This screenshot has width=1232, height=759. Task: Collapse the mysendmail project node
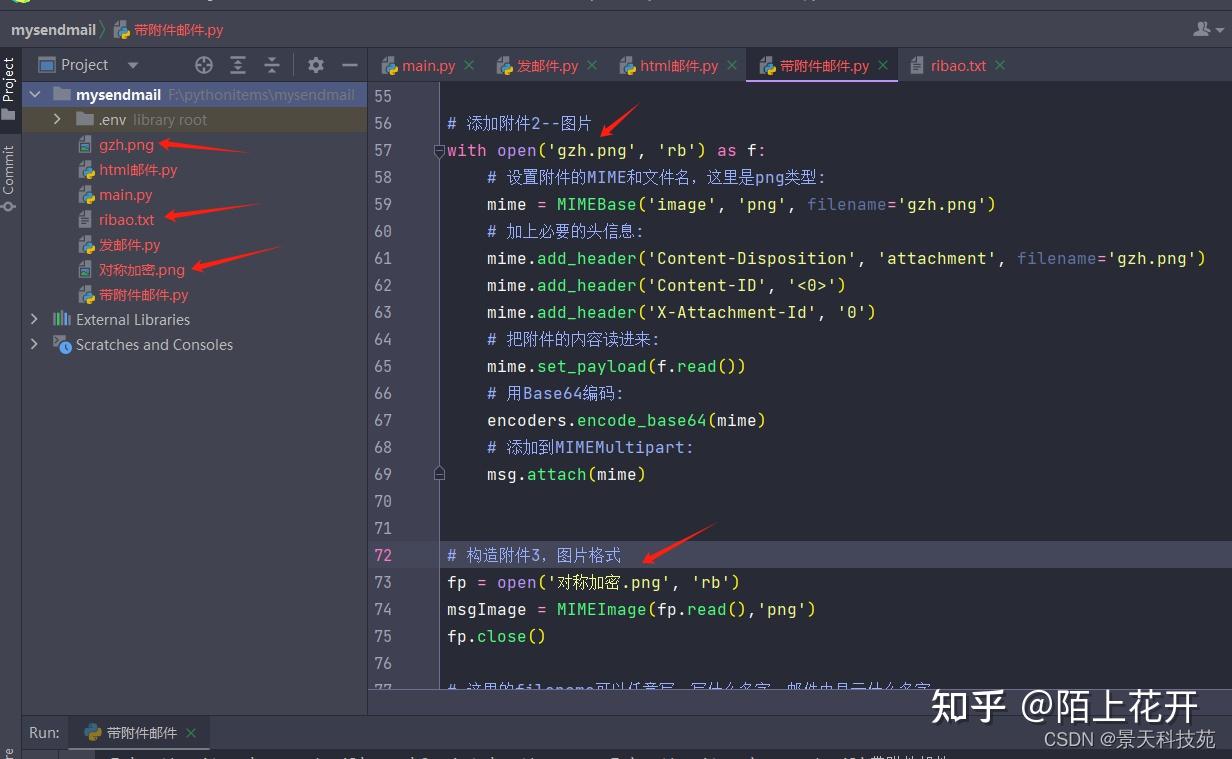point(35,94)
